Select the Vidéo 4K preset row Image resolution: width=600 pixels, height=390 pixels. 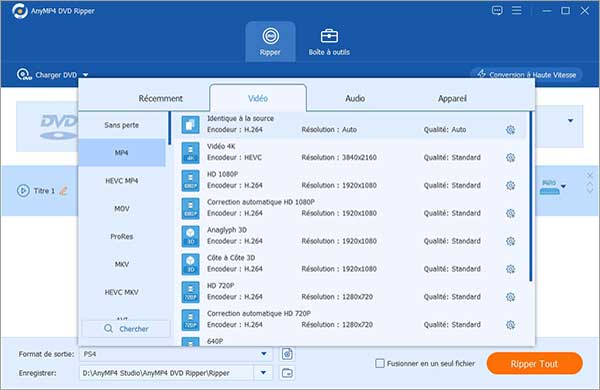(x=351, y=152)
